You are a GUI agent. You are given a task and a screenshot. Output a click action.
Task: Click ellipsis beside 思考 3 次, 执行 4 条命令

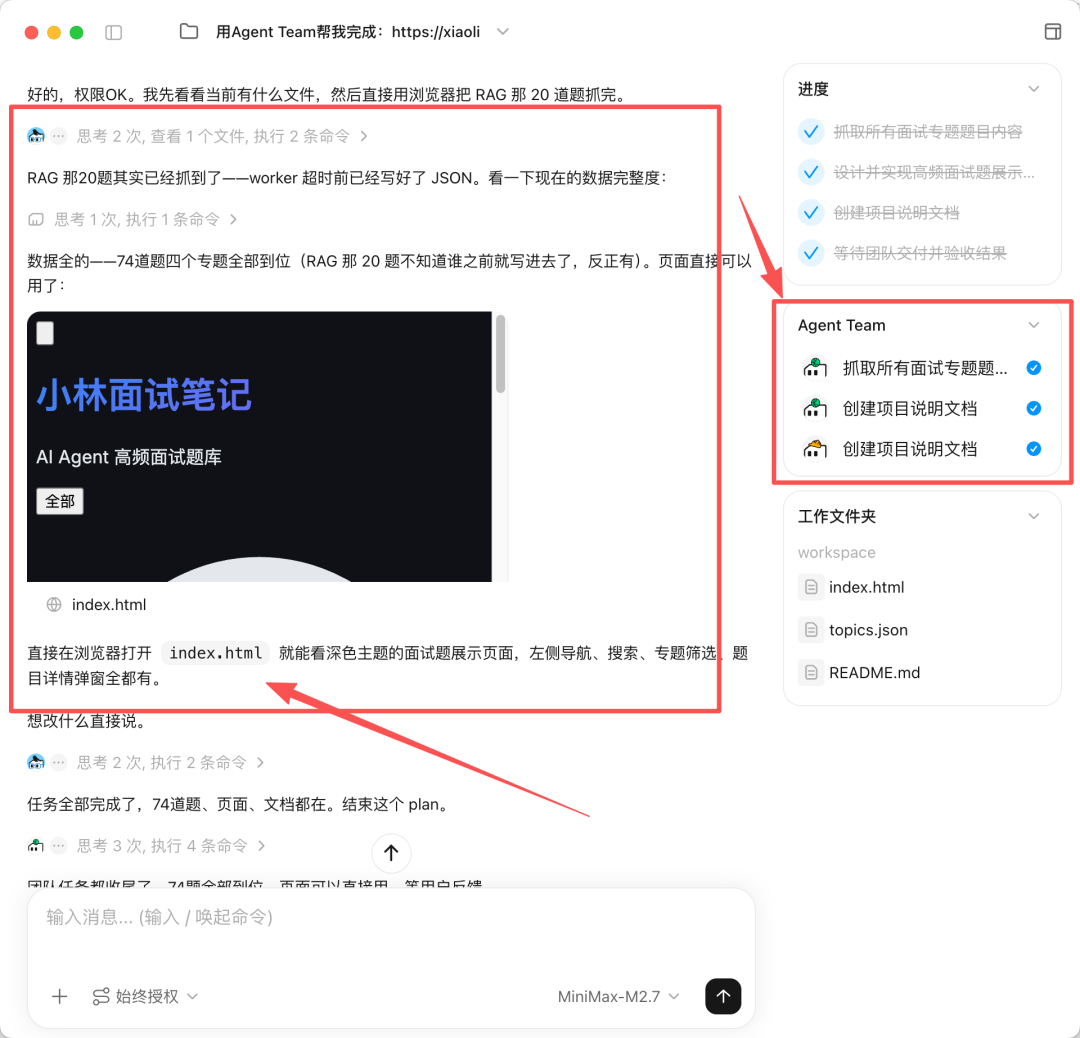(x=59, y=846)
